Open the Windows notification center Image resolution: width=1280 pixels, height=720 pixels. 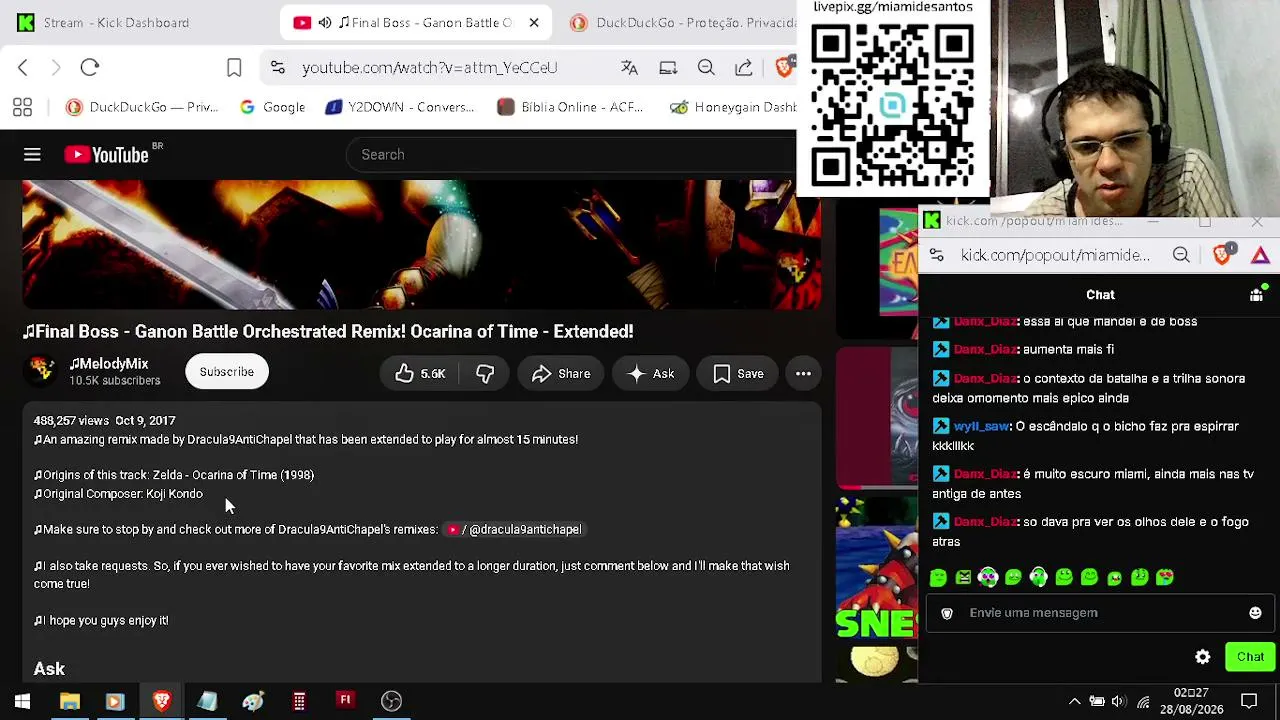click(1249, 701)
